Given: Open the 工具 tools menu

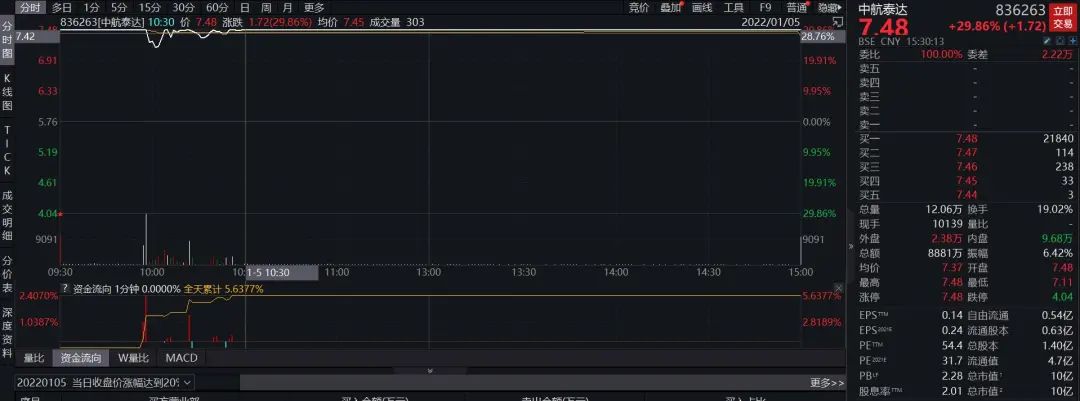Looking at the screenshot, I should point(734,8).
